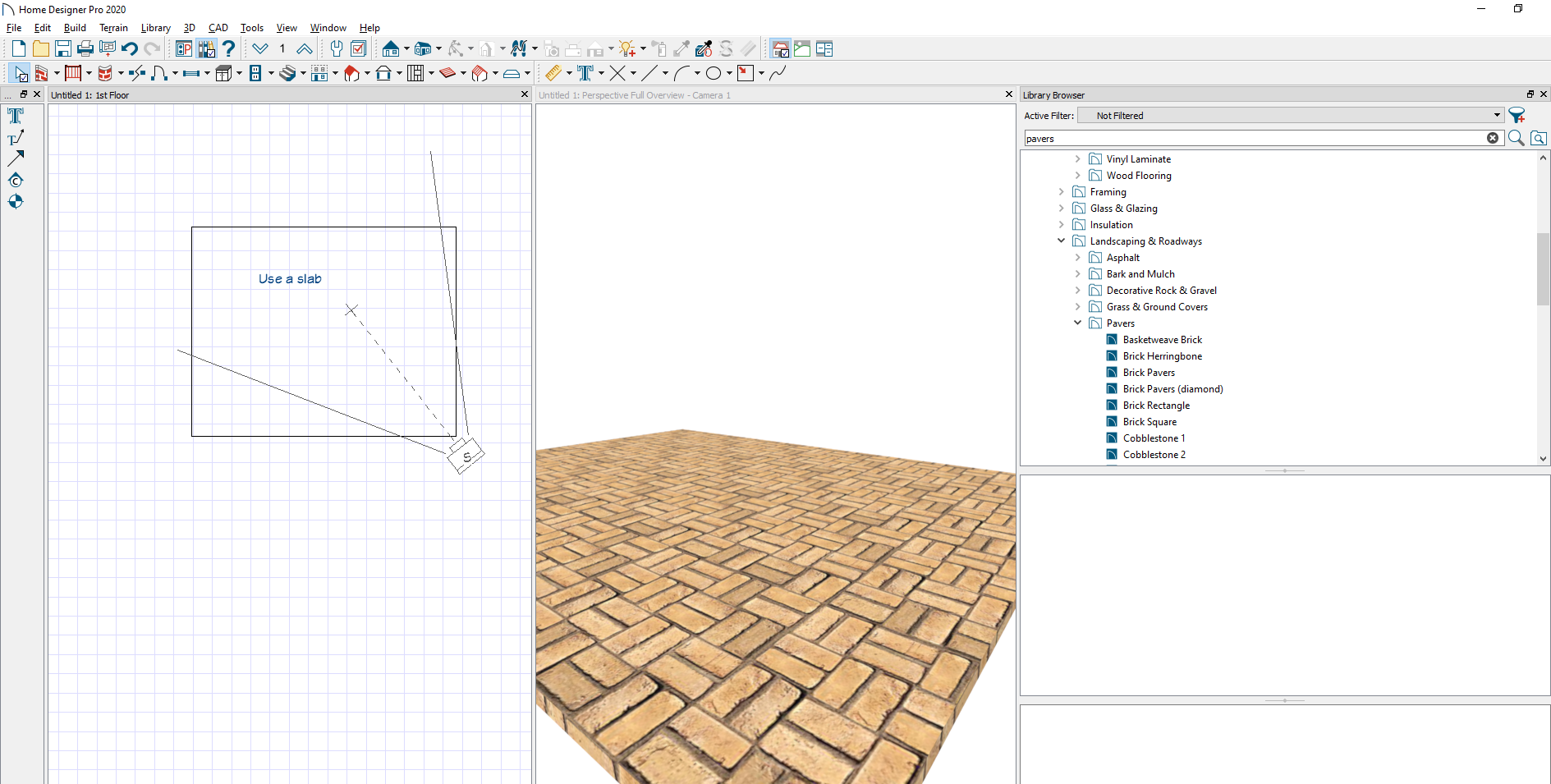Toggle the Plan Check checkbox icon
This screenshot has width=1551, height=784.
point(359,49)
